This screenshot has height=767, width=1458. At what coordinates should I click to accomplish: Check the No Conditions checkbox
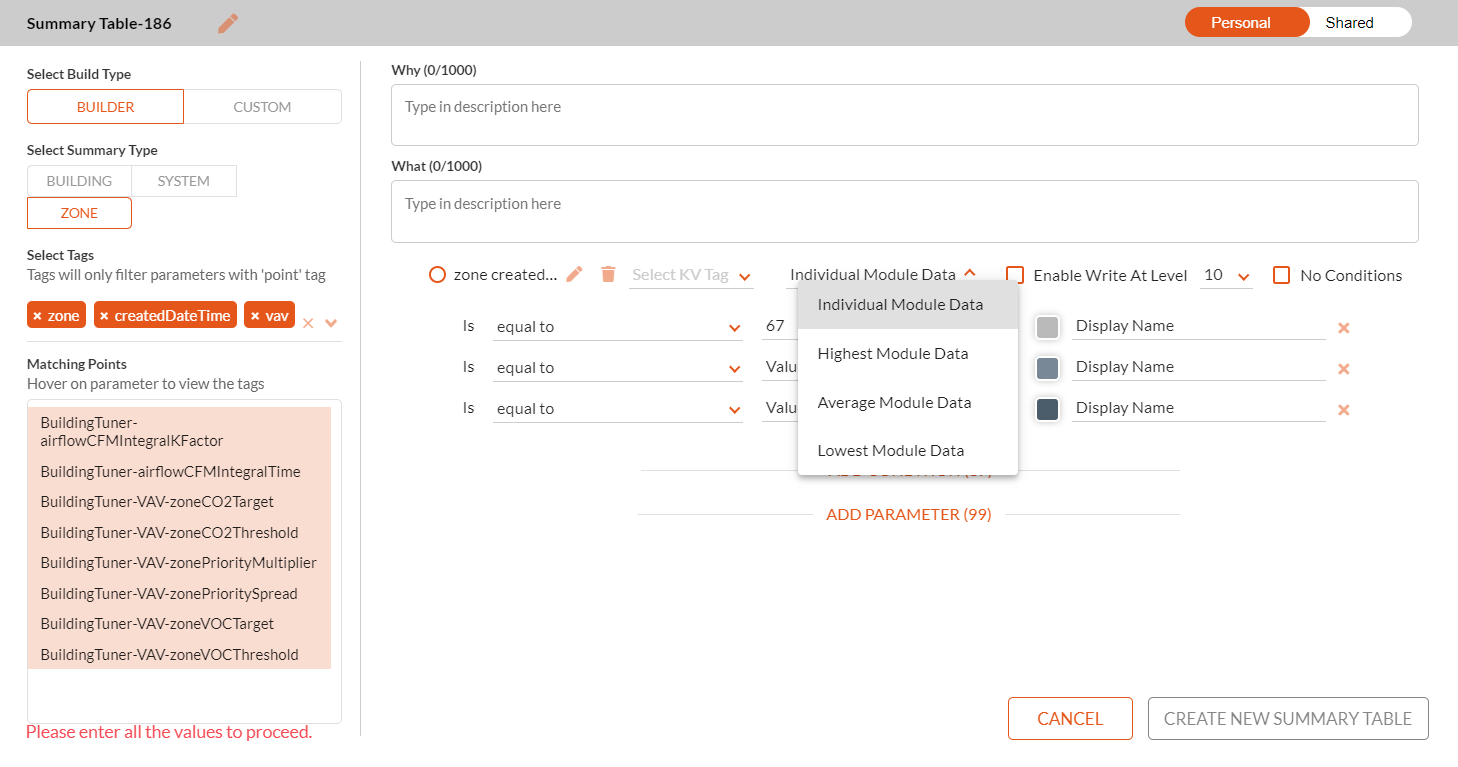[x=1282, y=275]
